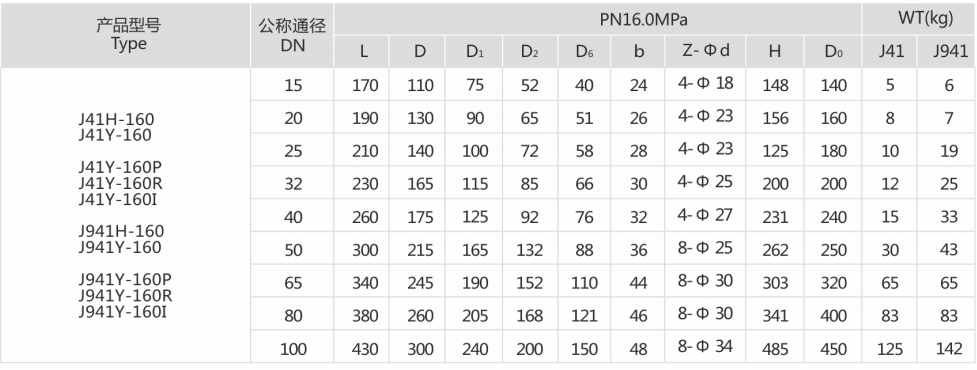Select the DN 15 cell

(292, 85)
